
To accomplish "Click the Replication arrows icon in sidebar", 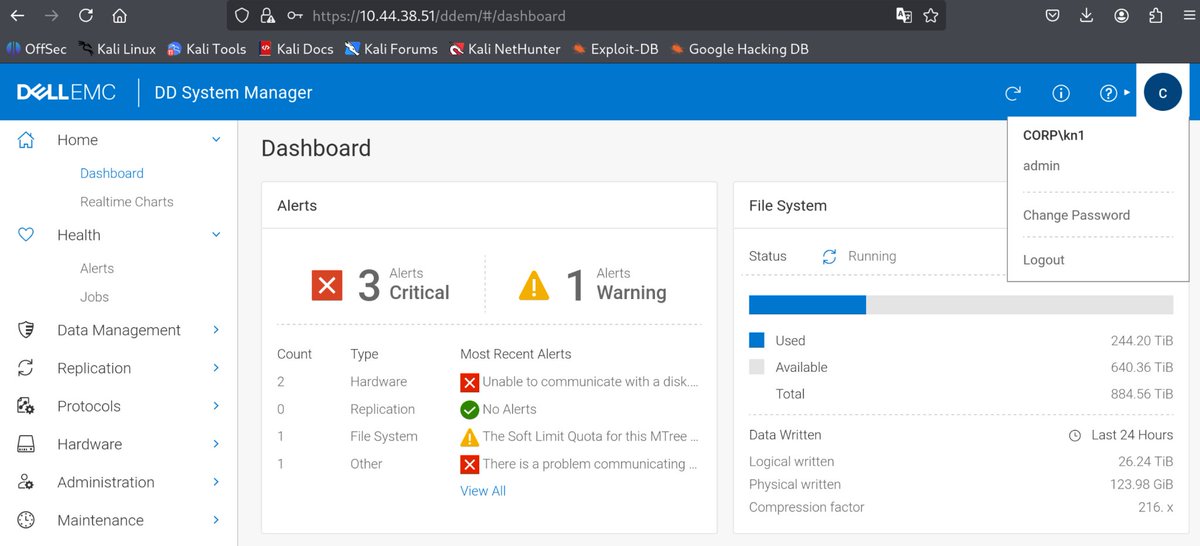I will coord(27,368).
